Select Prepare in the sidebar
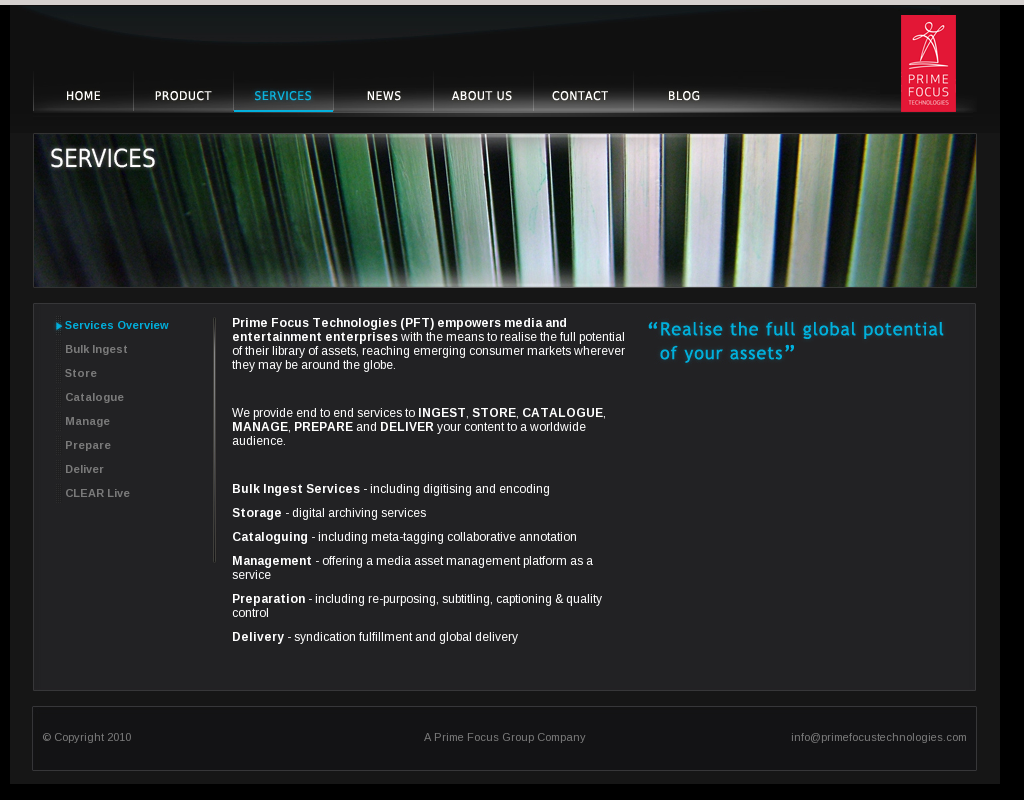Image resolution: width=1024 pixels, height=800 pixels. (88, 445)
